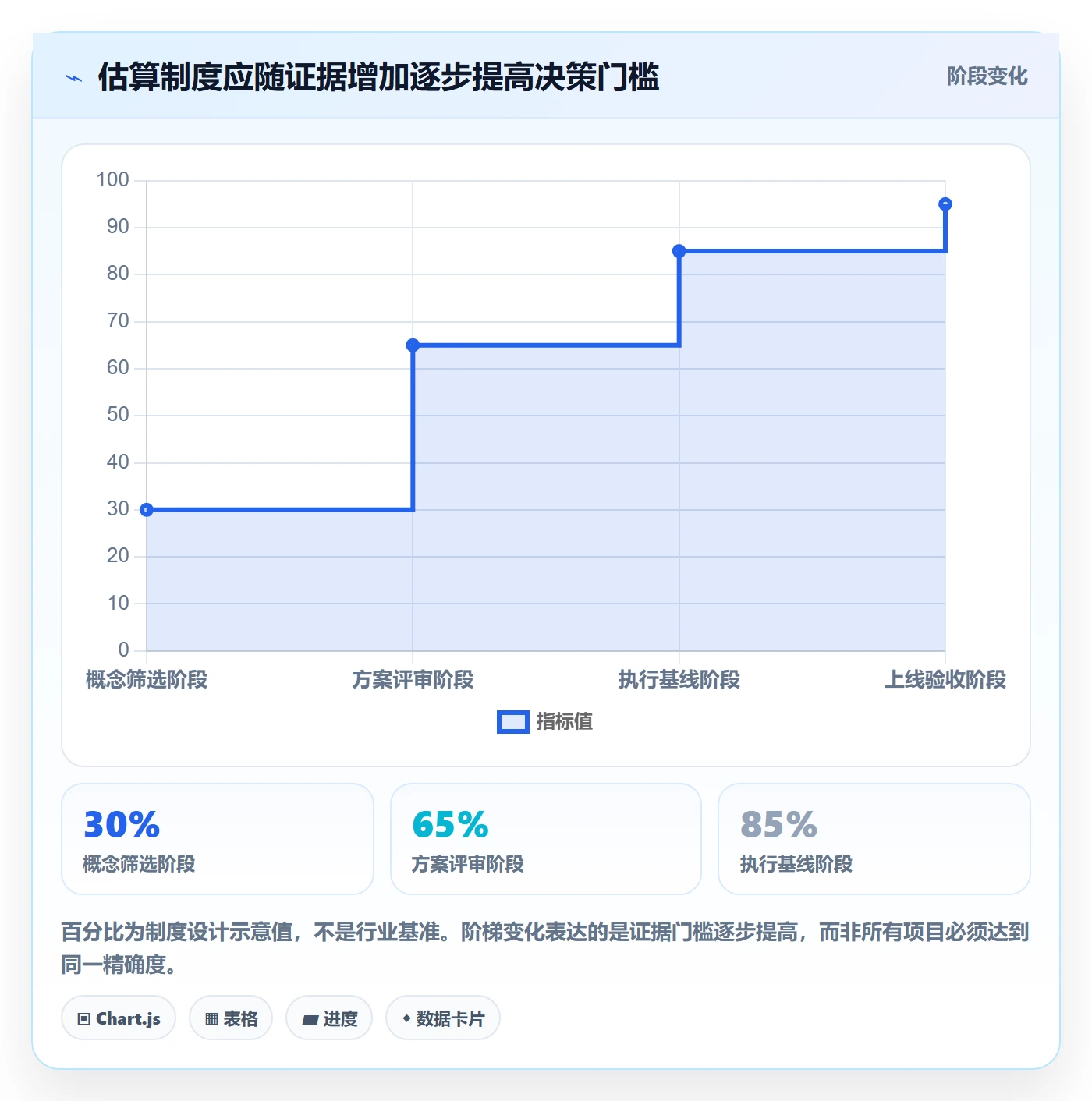Select the data point at 概念筛选阶段

(x=147, y=510)
